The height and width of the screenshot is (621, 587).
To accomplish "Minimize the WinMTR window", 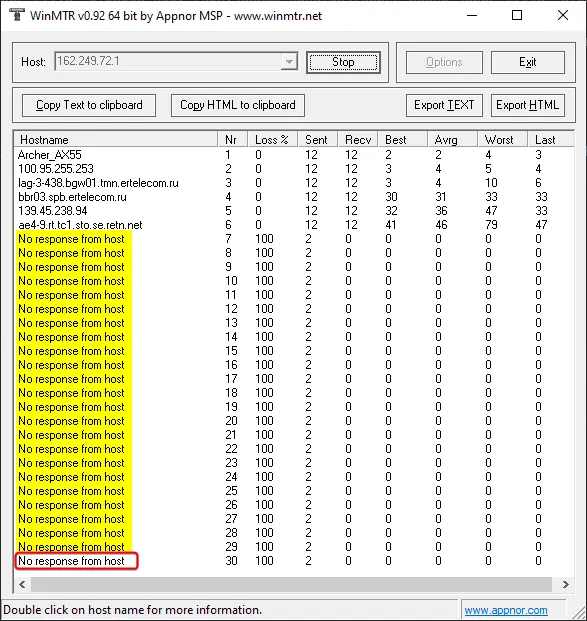I will pos(472,15).
